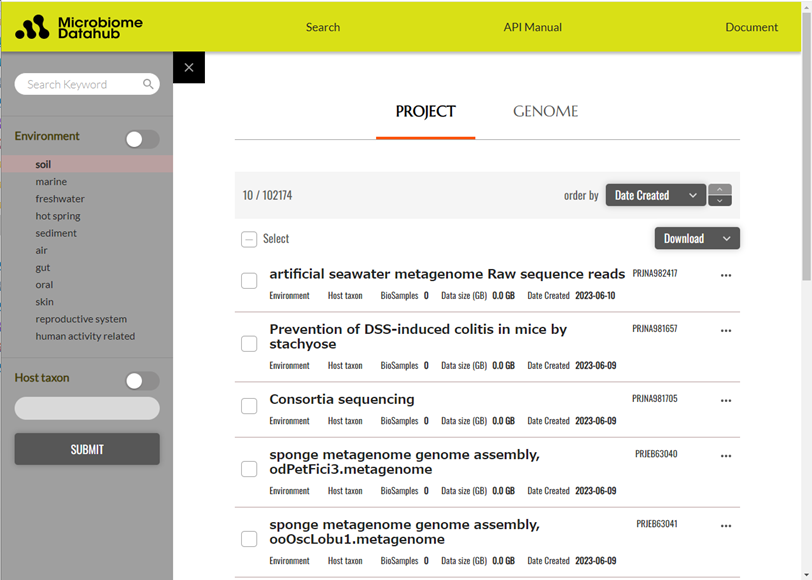The image size is (812, 580).
Task: Click the Microbiome Datahub logo
Action: coord(79,27)
